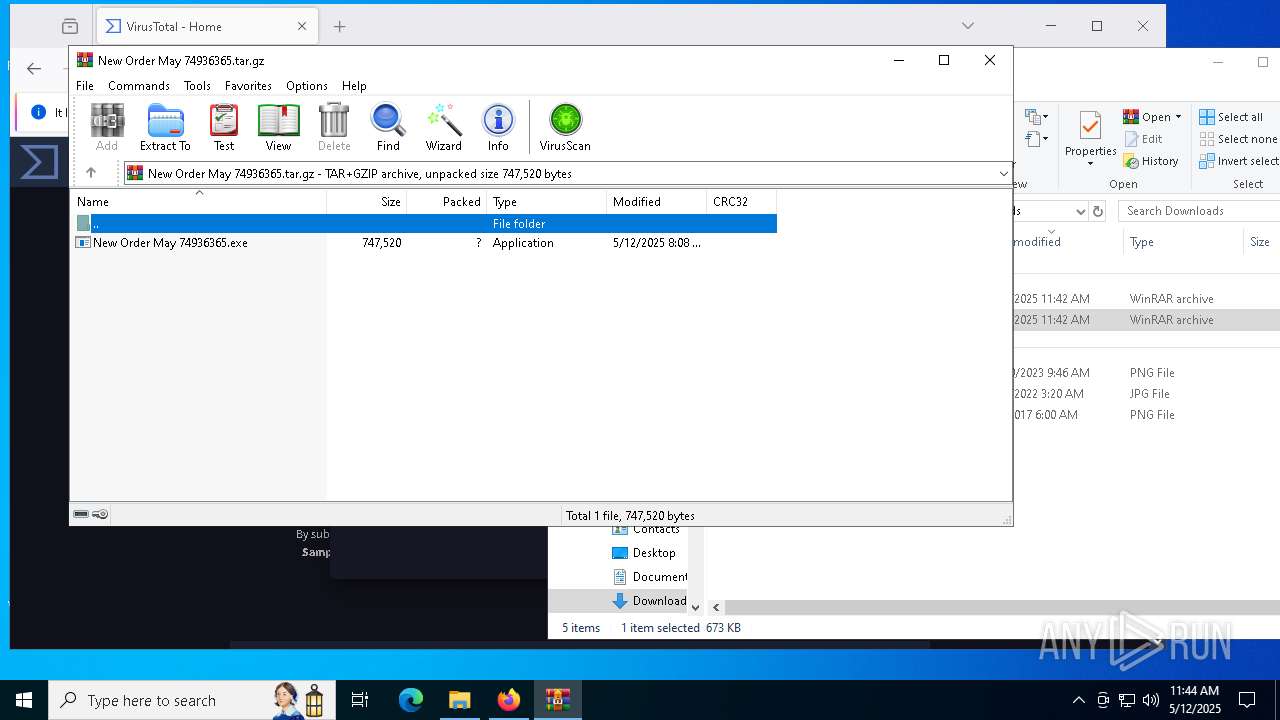
Task: Click the taskbar search box
Action: (190, 700)
